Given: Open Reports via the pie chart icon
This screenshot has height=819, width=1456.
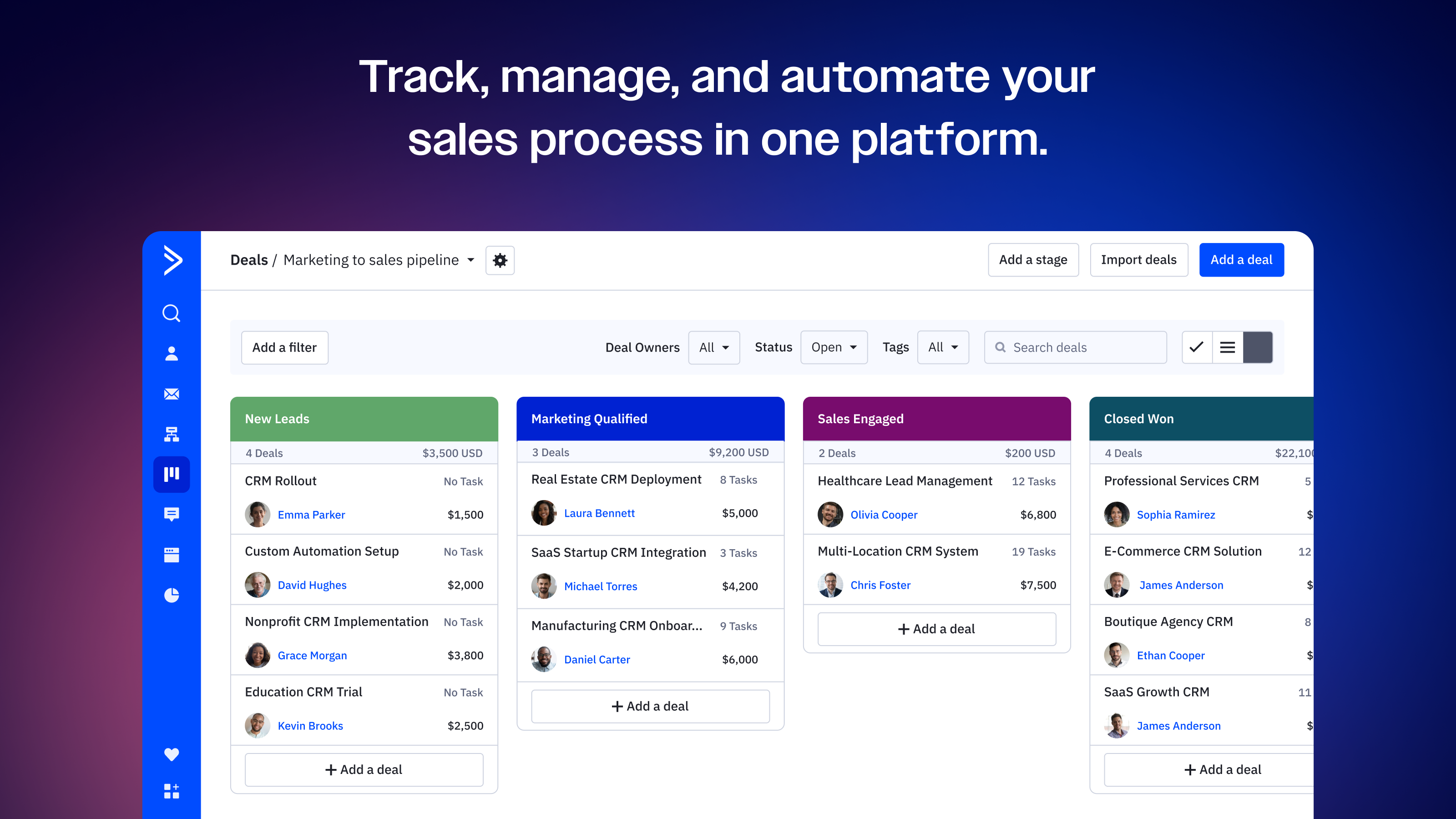Looking at the screenshot, I should (x=171, y=595).
